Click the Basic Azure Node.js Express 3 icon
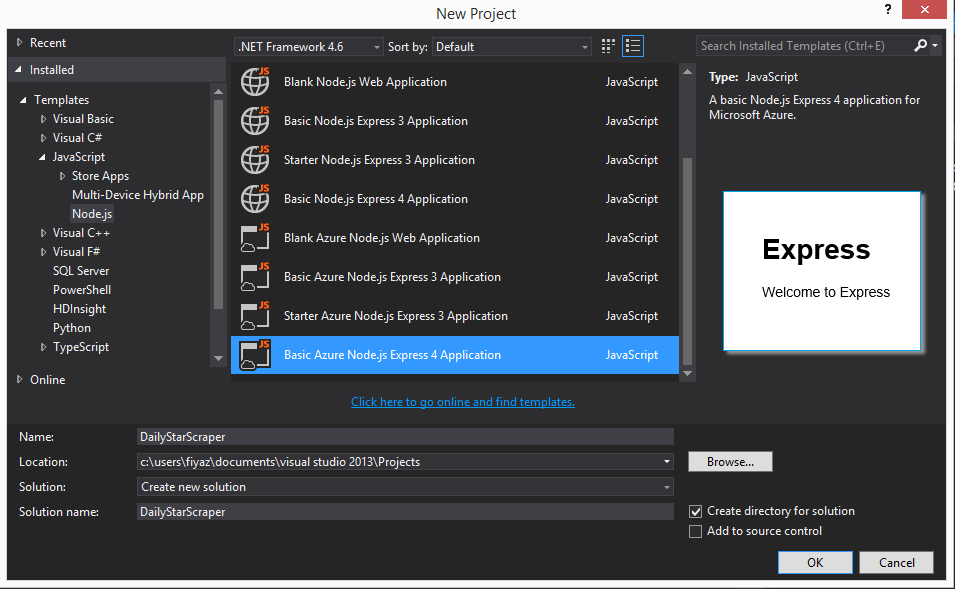The image size is (955, 589). (255, 277)
